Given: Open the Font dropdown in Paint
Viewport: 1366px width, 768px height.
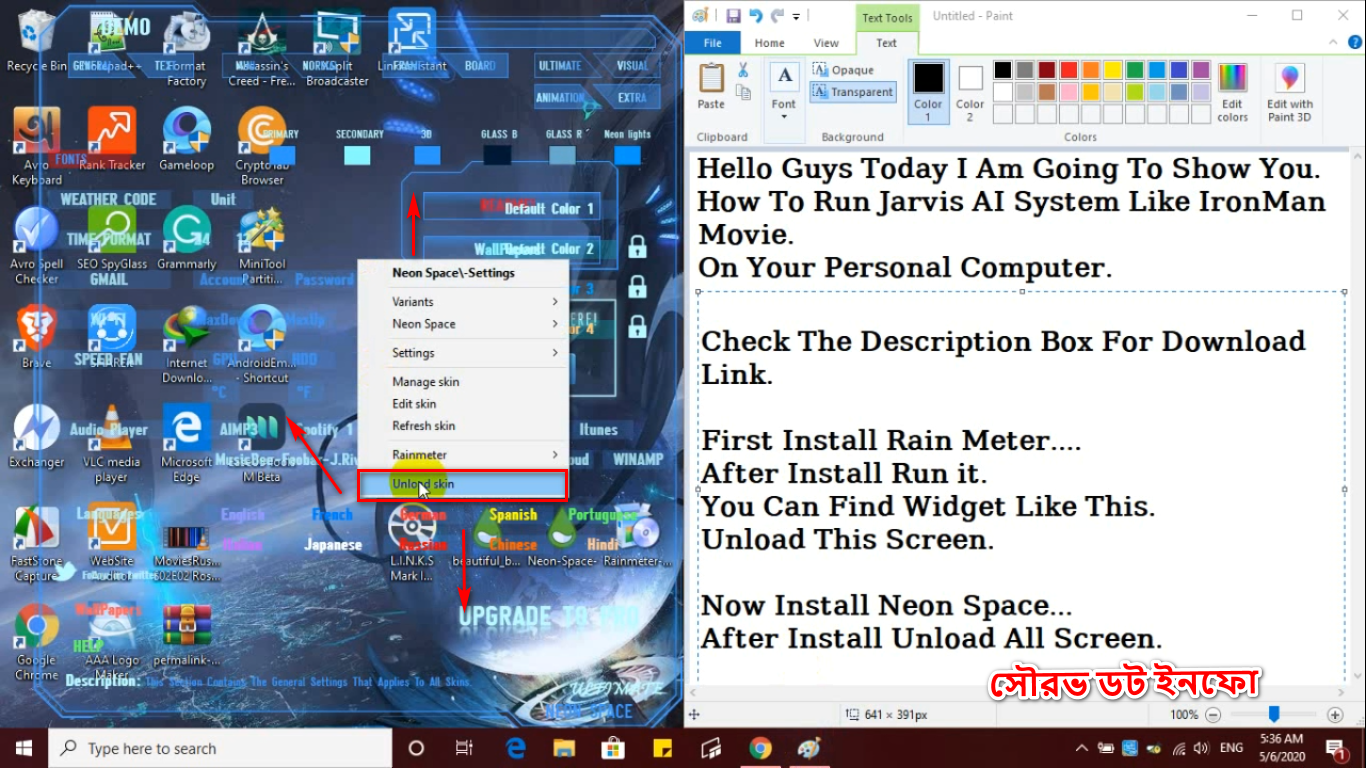Looking at the screenshot, I should point(784,92).
